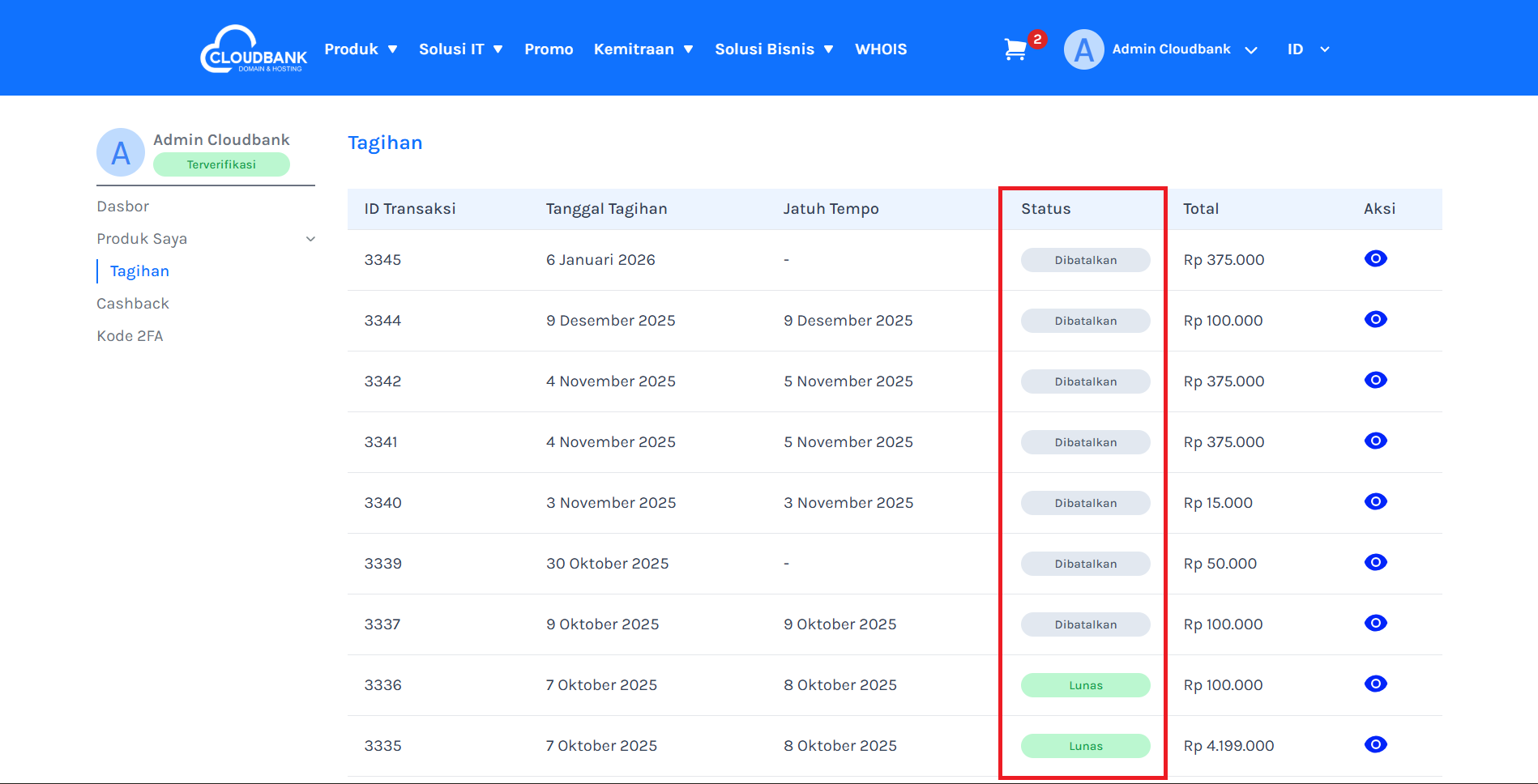This screenshot has width=1538, height=784.
Task: Open Cashback from the sidebar
Action: pos(133,304)
